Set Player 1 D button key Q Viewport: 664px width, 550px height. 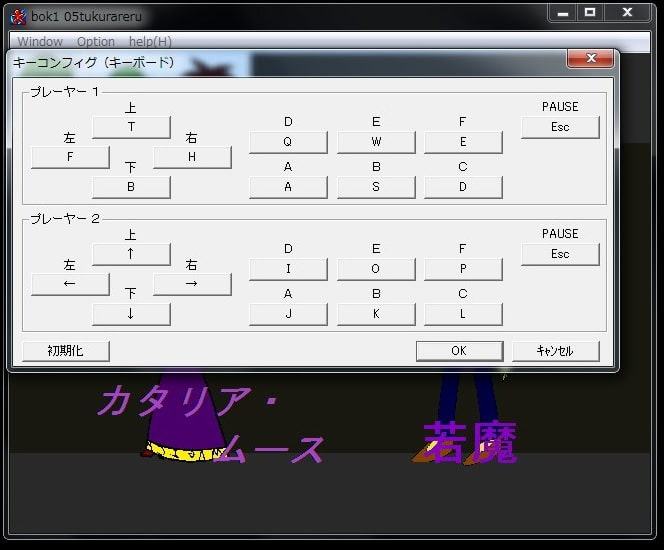[288, 142]
